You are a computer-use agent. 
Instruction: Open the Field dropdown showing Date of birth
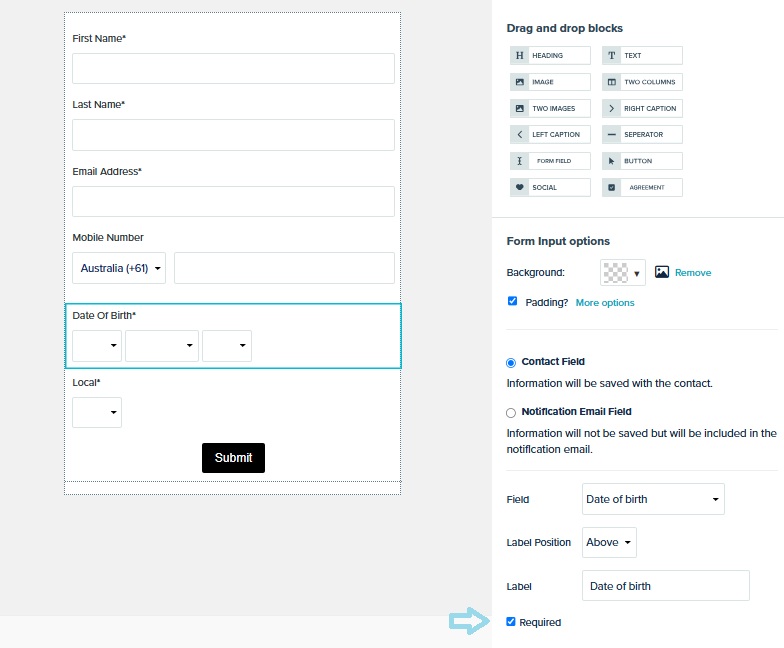[653, 499]
